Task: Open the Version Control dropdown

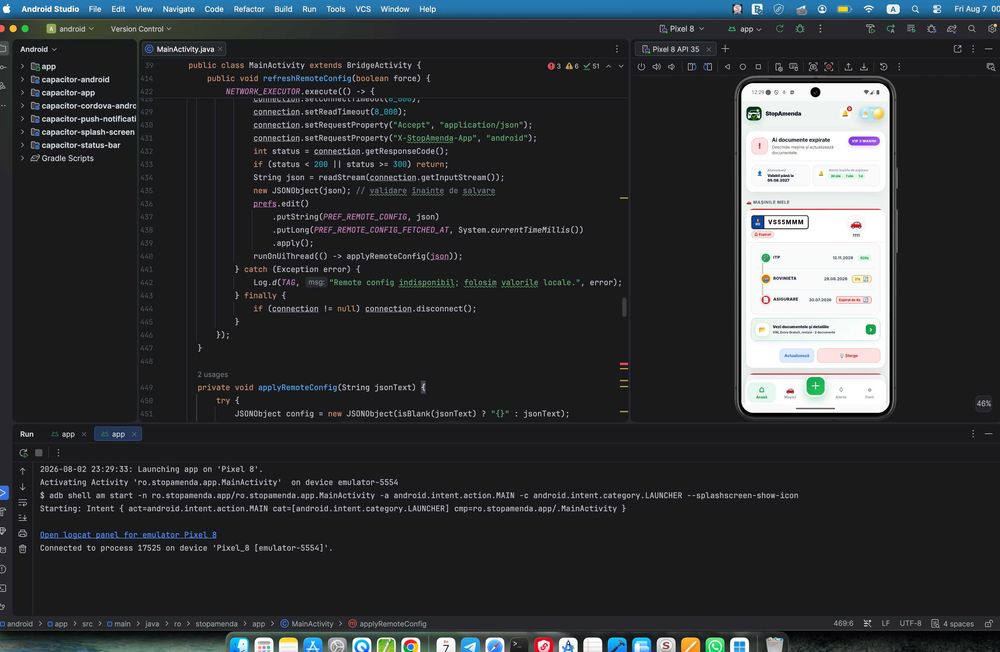Action: click(x=141, y=29)
